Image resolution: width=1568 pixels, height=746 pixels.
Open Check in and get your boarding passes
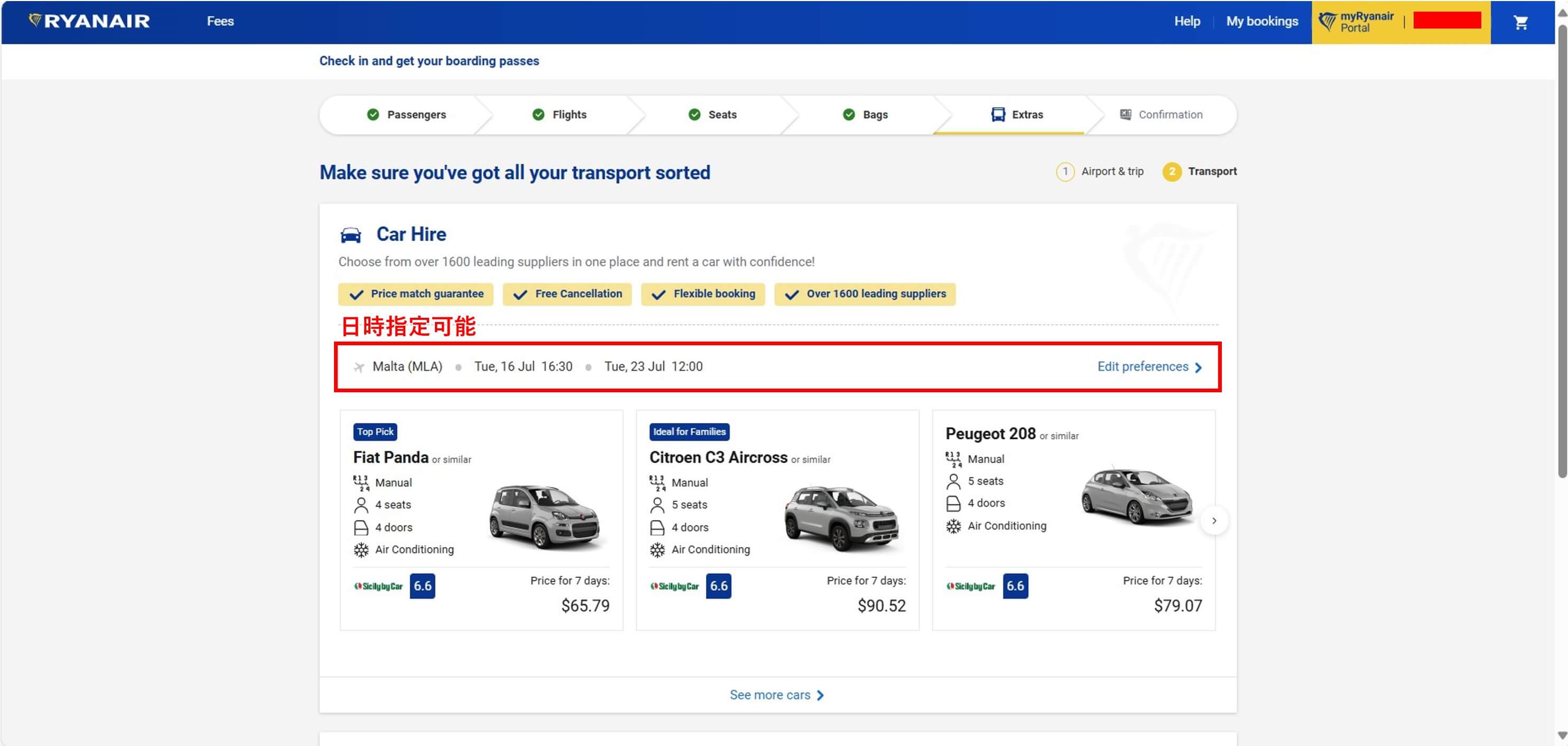(429, 61)
